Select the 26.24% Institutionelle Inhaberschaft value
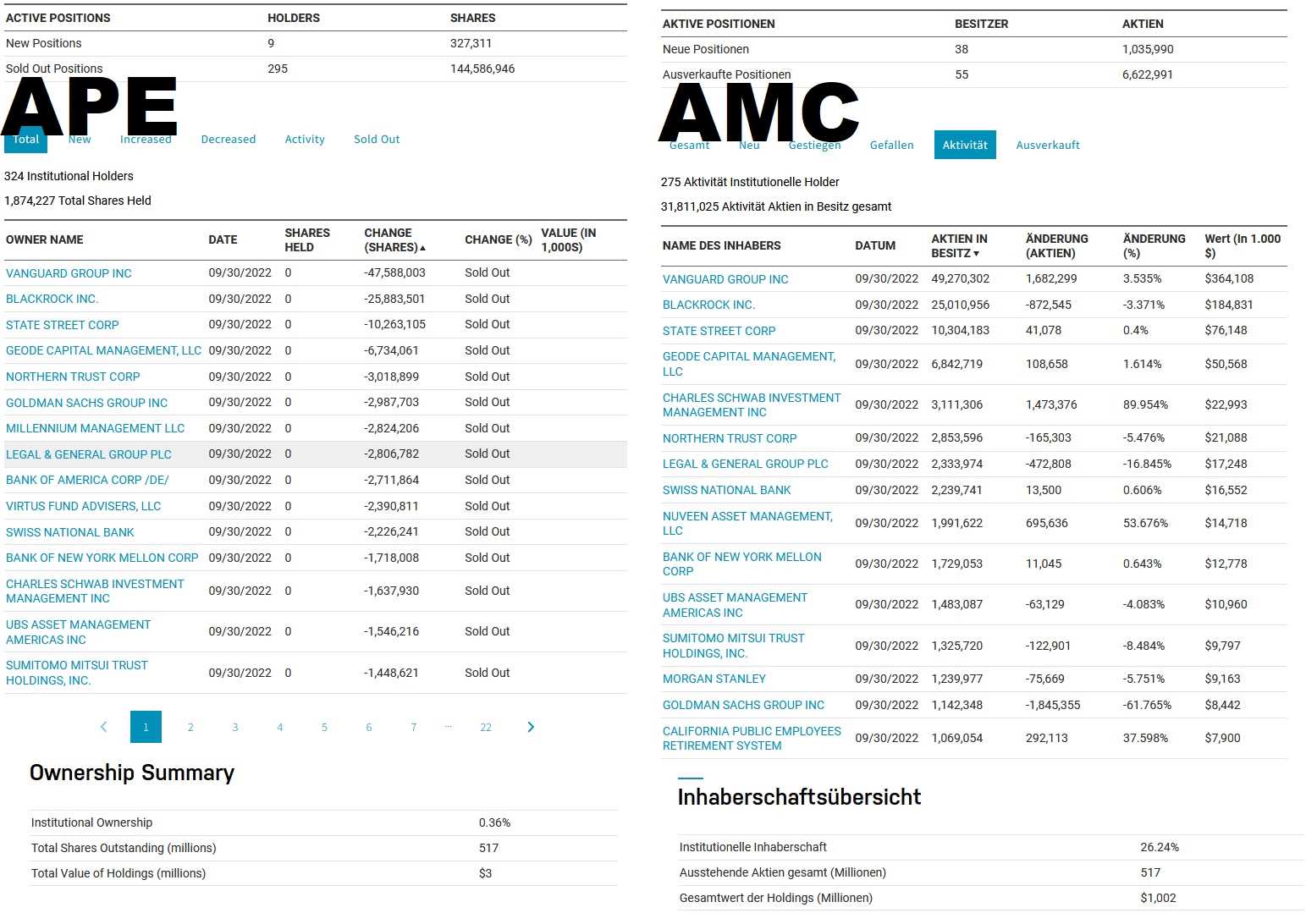The height and width of the screenshot is (924, 1306). 1160,847
